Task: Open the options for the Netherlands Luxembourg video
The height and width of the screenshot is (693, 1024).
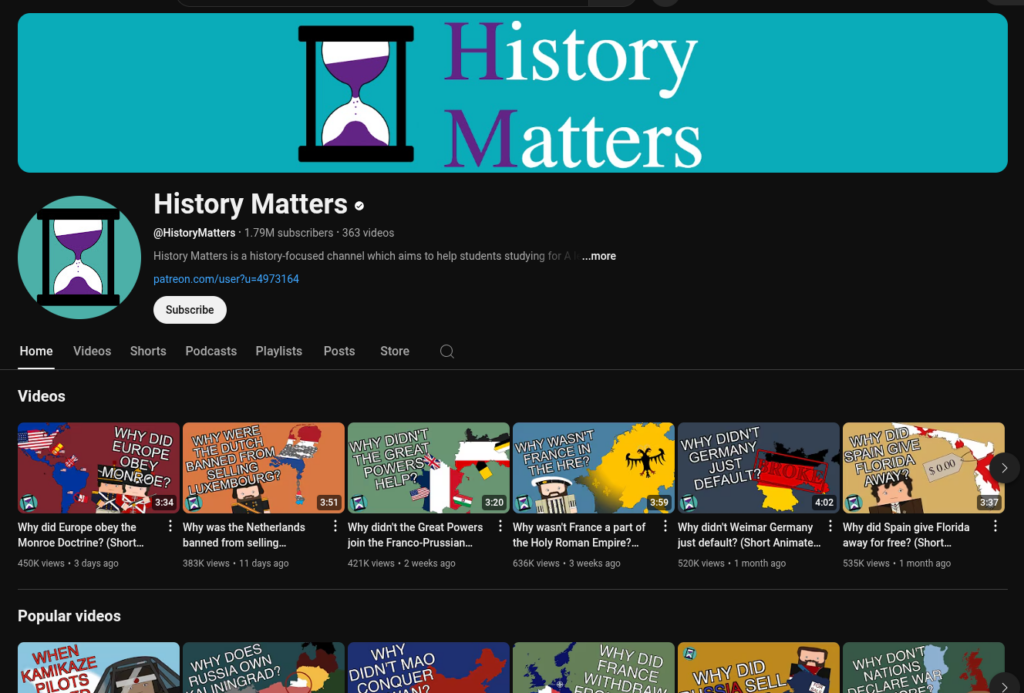Action: tap(335, 526)
